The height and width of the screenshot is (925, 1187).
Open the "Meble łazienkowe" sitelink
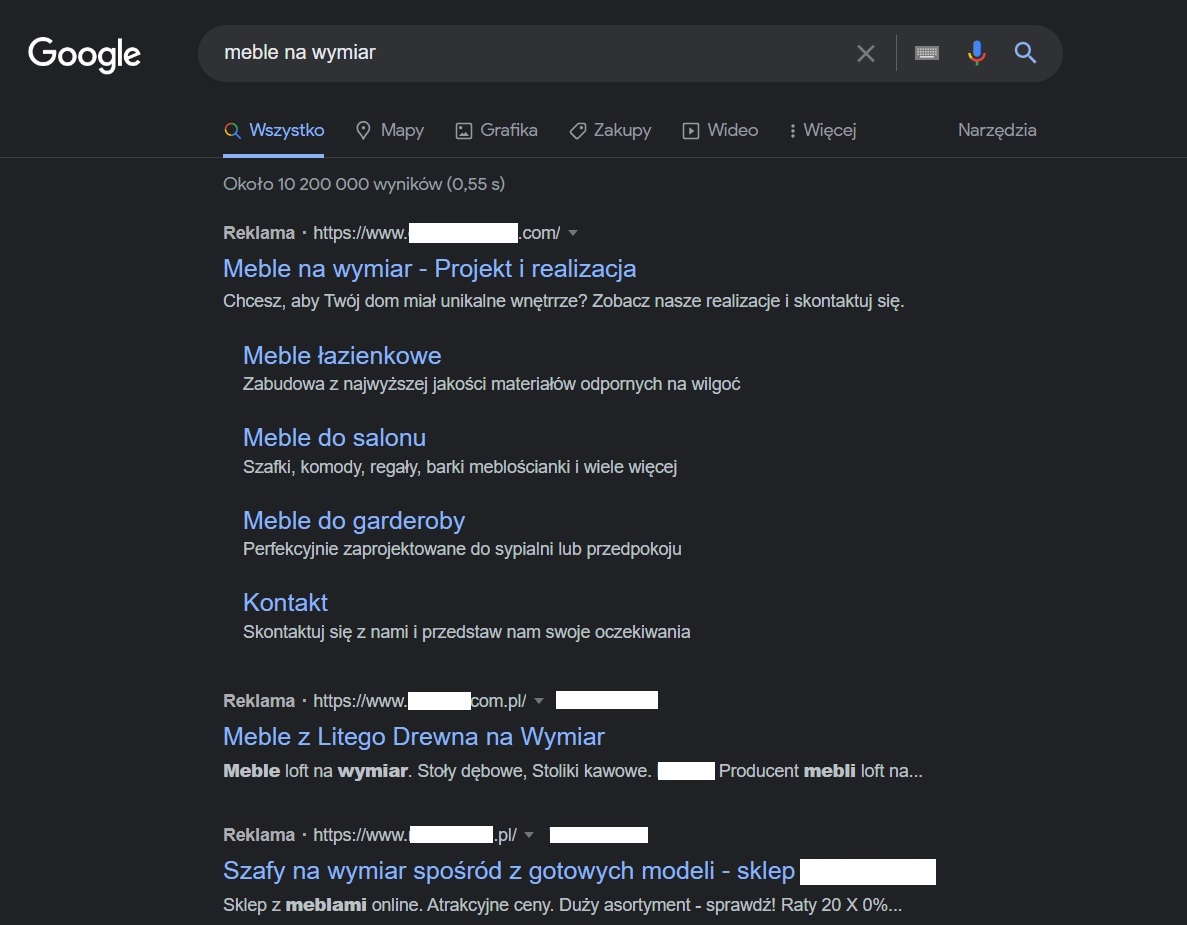342,356
